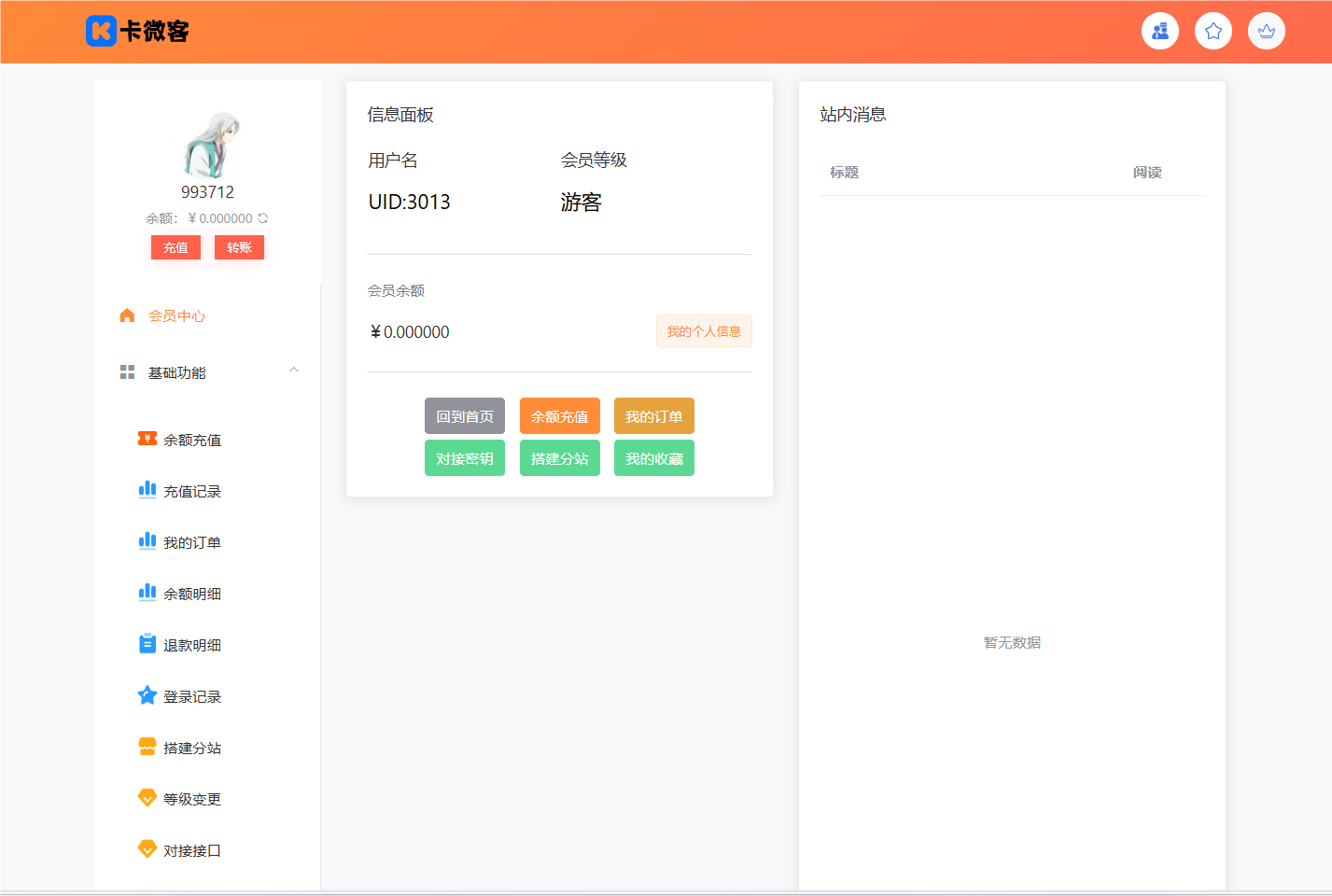Click the 标题 column header
The width and height of the screenshot is (1332, 896).
845,173
